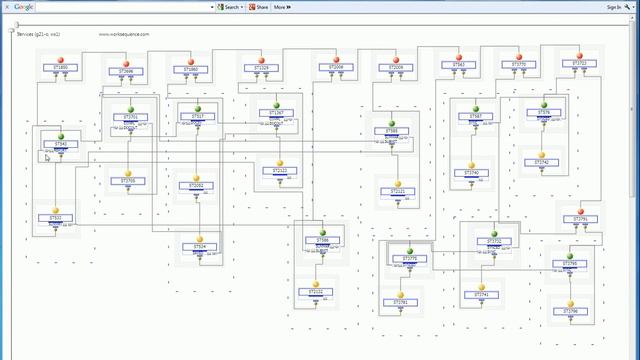Click the Share button in the toolbar

pyautogui.click(x=258, y=7)
